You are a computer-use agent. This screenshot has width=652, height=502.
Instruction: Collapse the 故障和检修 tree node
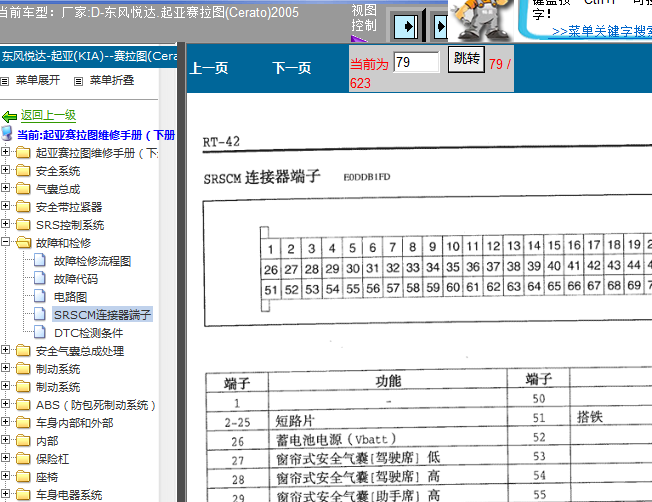(5, 241)
